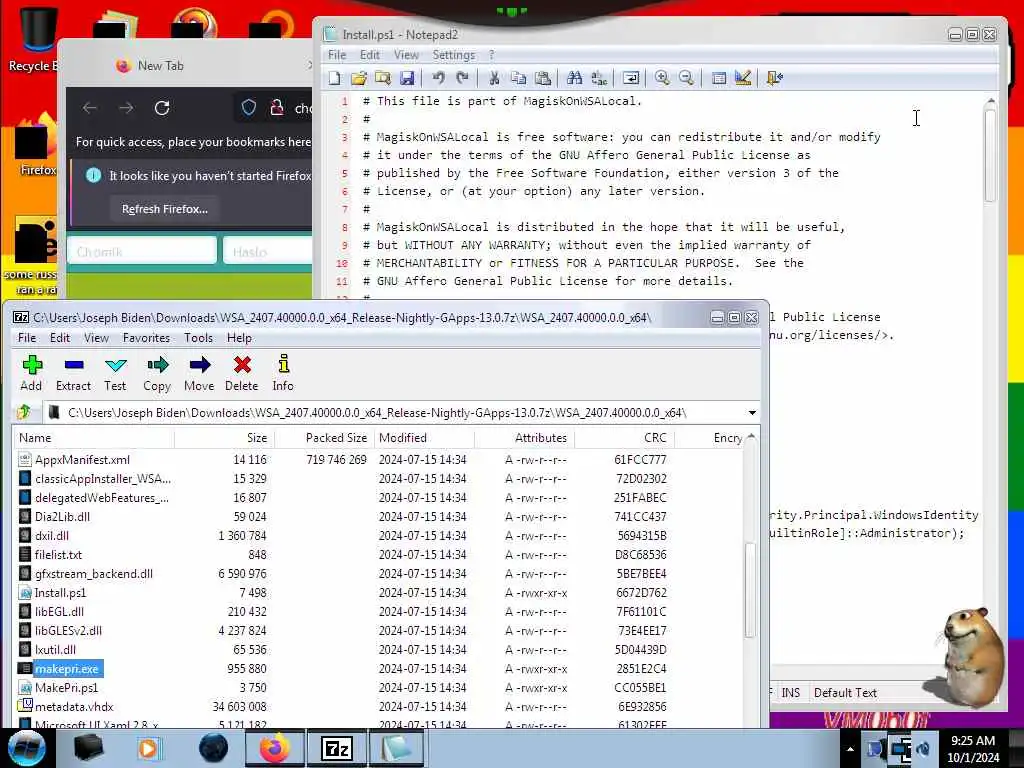Click the Redo icon in Notepad2
1024x768 pixels.
[x=462, y=78]
